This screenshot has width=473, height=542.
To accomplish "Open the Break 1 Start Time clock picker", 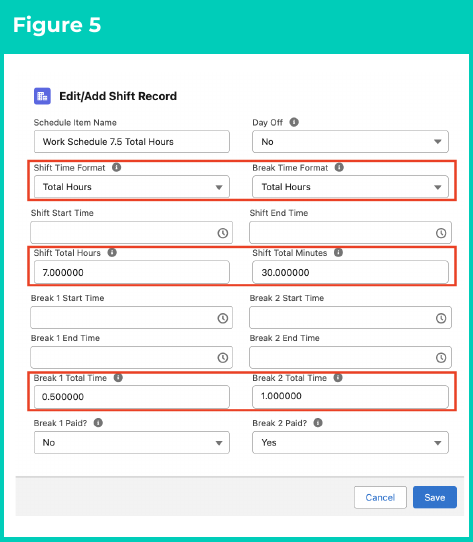I will 223,318.
